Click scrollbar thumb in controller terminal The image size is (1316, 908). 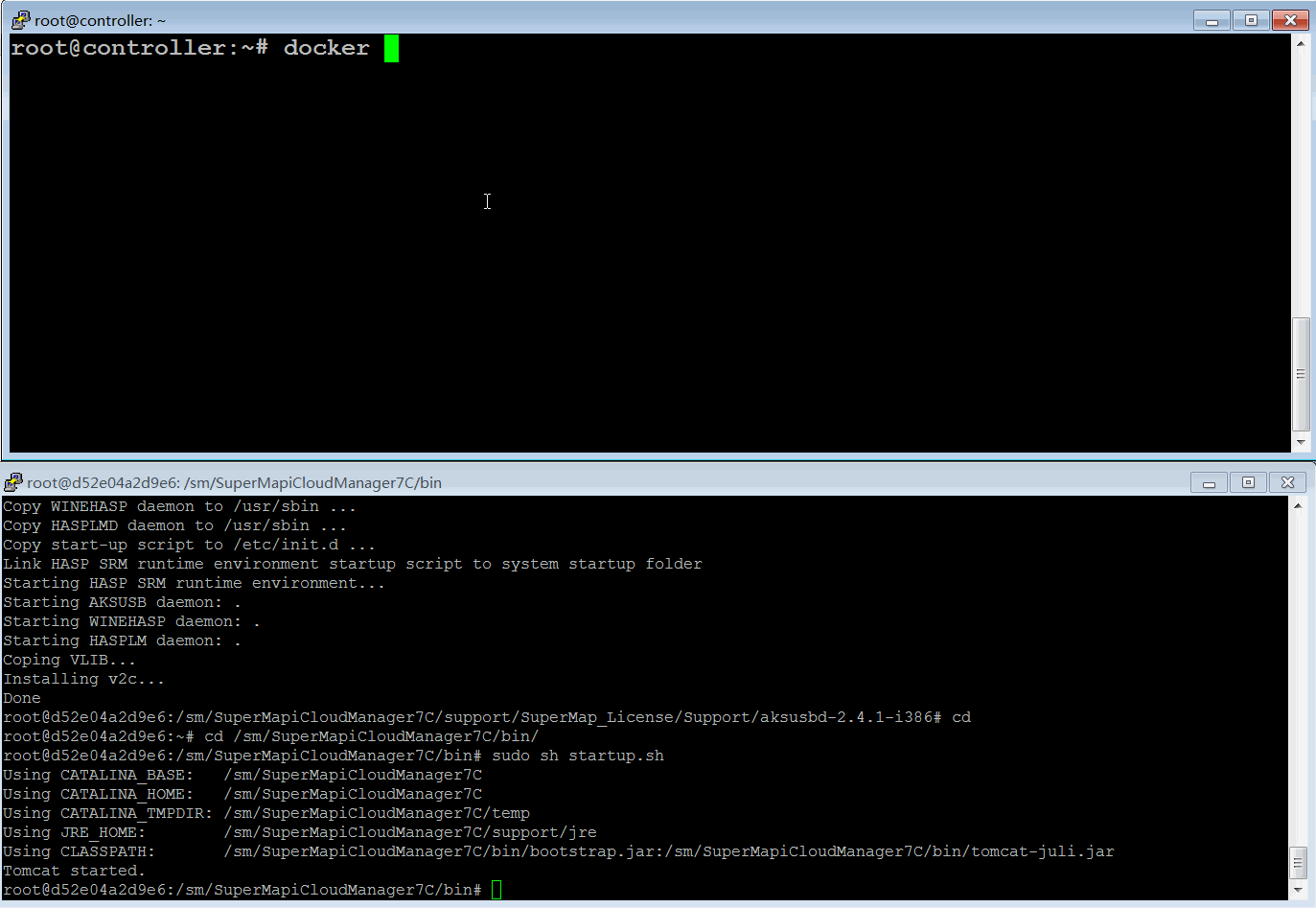click(1301, 374)
